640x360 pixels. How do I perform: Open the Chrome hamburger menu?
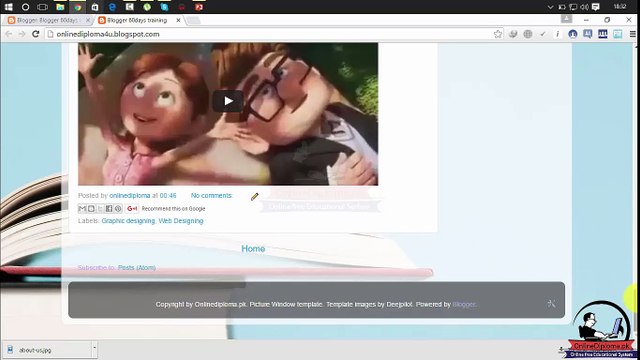point(633,34)
